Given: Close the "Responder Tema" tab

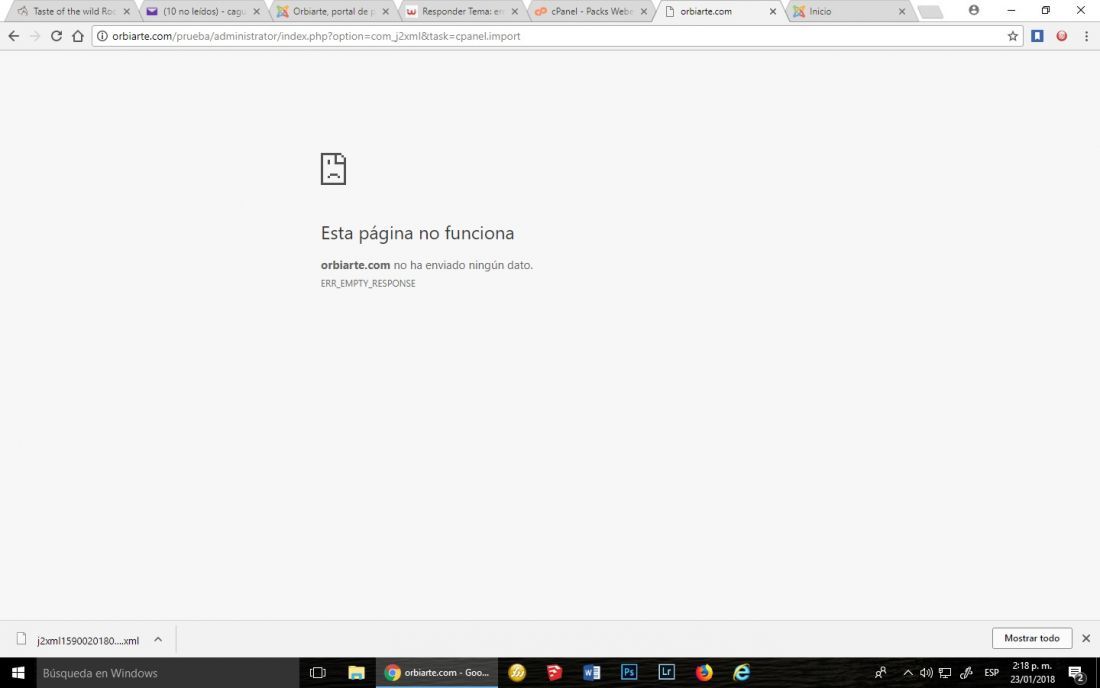Looking at the screenshot, I should 514,12.
